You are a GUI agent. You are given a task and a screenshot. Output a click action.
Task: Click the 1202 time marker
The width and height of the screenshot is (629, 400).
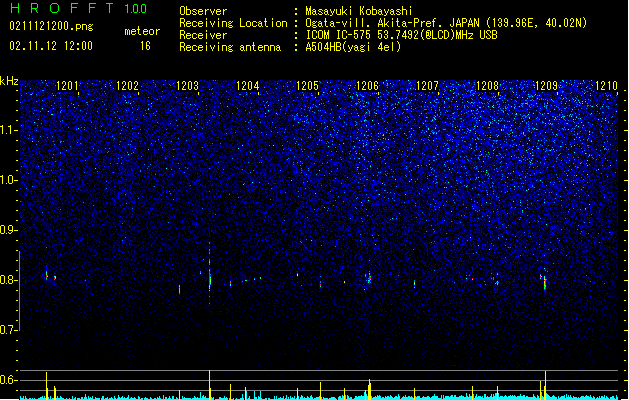pos(127,86)
